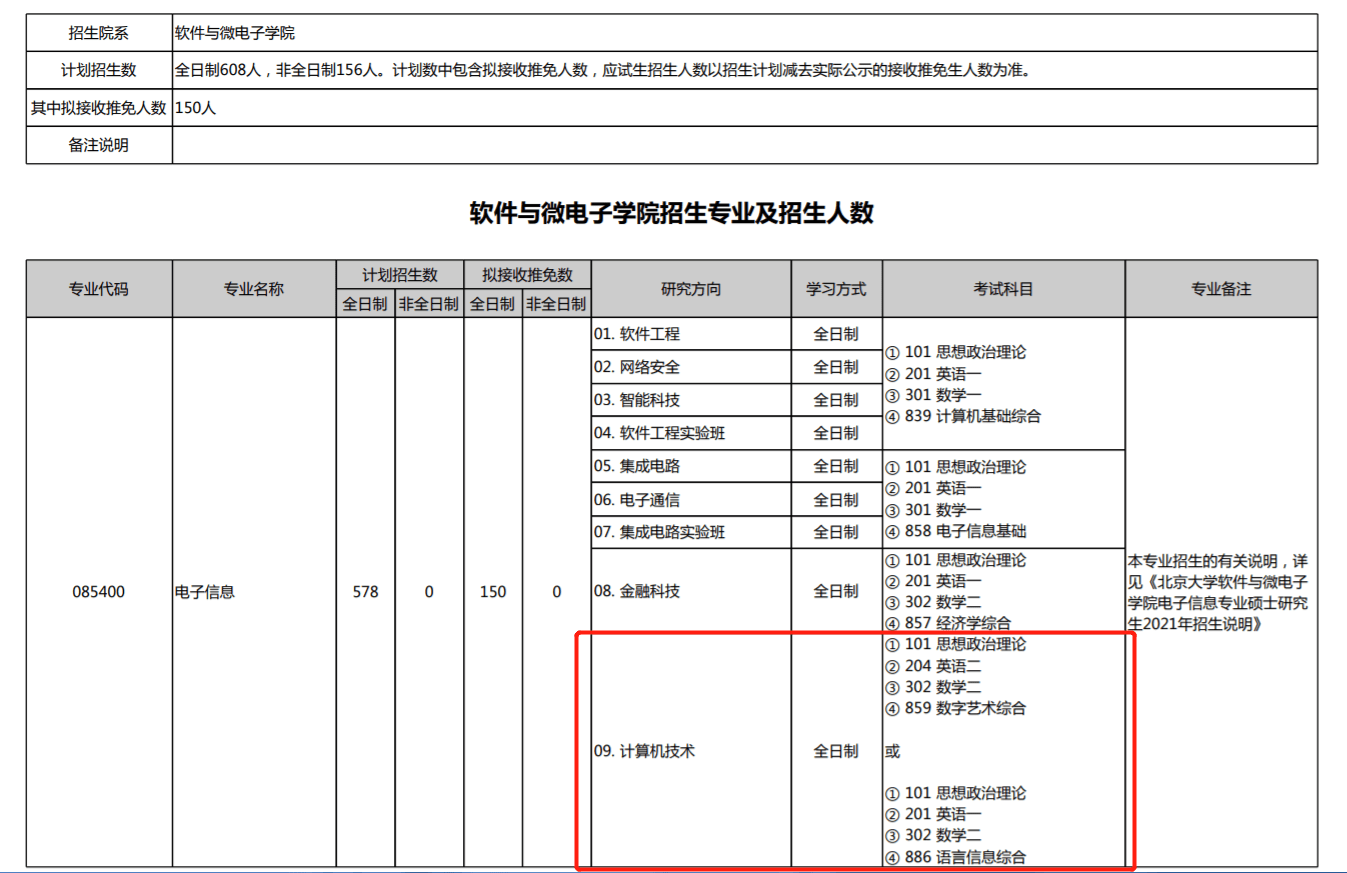Click 全日制 in the 01. 软件工程 row
This screenshot has width=1347, height=873.
click(836, 334)
